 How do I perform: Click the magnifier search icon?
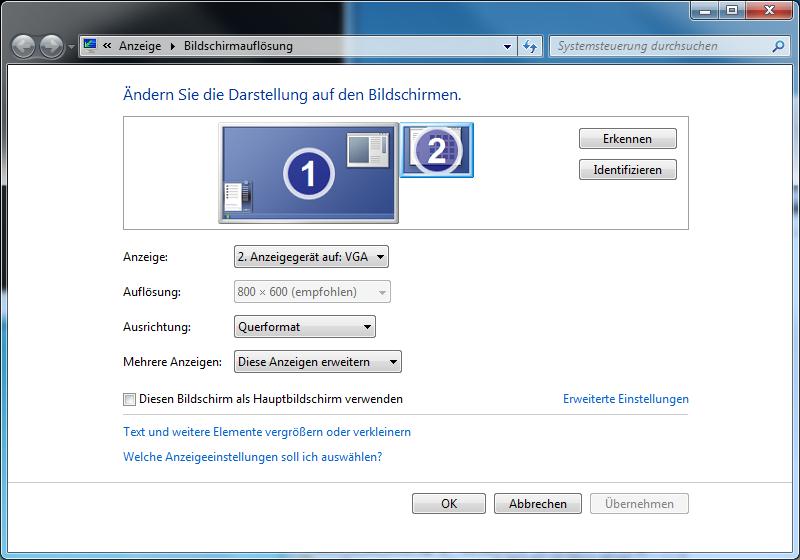[778, 46]
